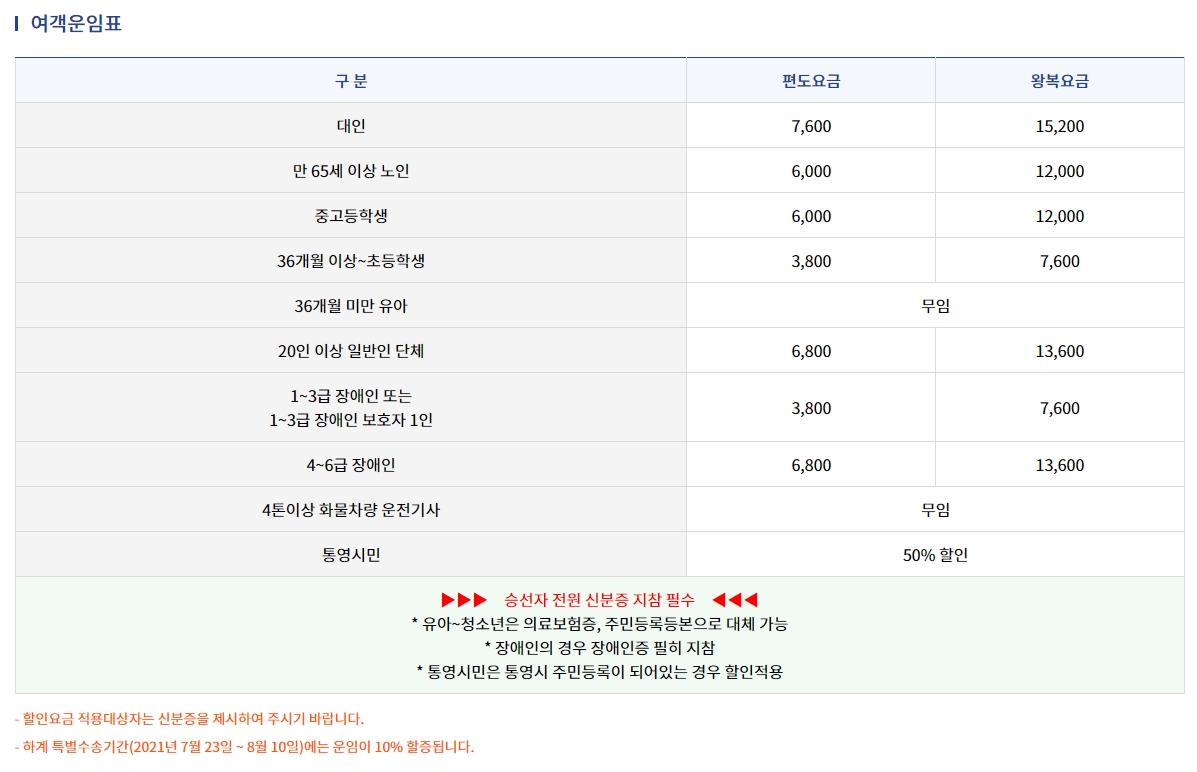Screen dimensions: 1197x772
Task: Click the 무임 cell for infants under 36 months
Action: tap(934, 305)
